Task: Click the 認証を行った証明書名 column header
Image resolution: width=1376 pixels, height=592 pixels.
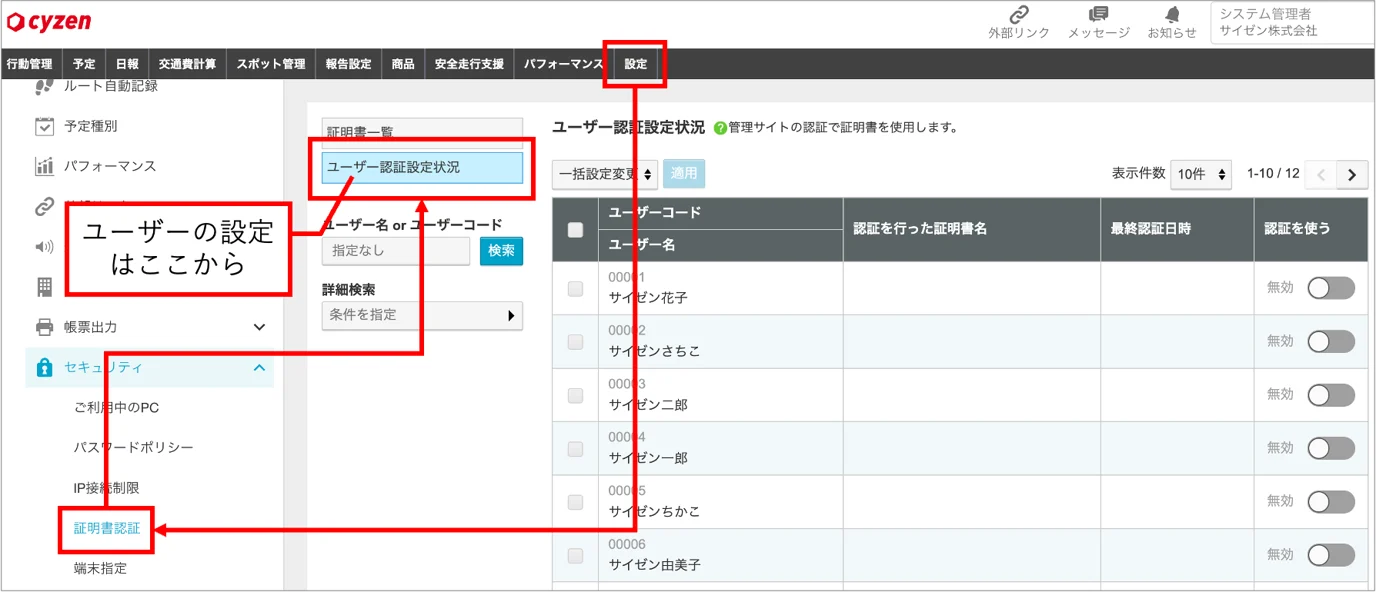Action: pos(971,229)
